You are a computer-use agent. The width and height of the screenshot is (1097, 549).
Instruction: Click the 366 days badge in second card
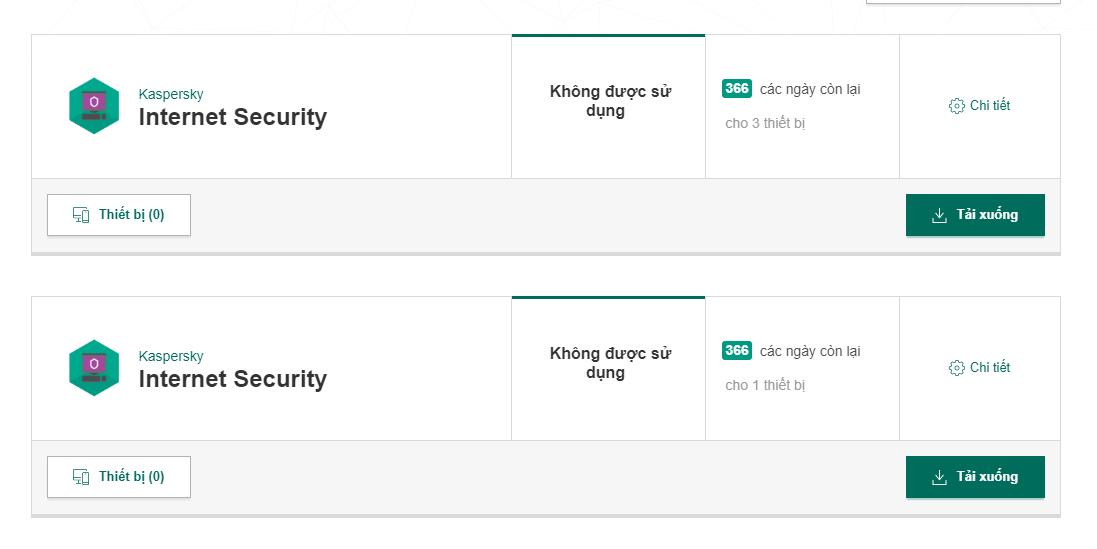coord(737,351)
